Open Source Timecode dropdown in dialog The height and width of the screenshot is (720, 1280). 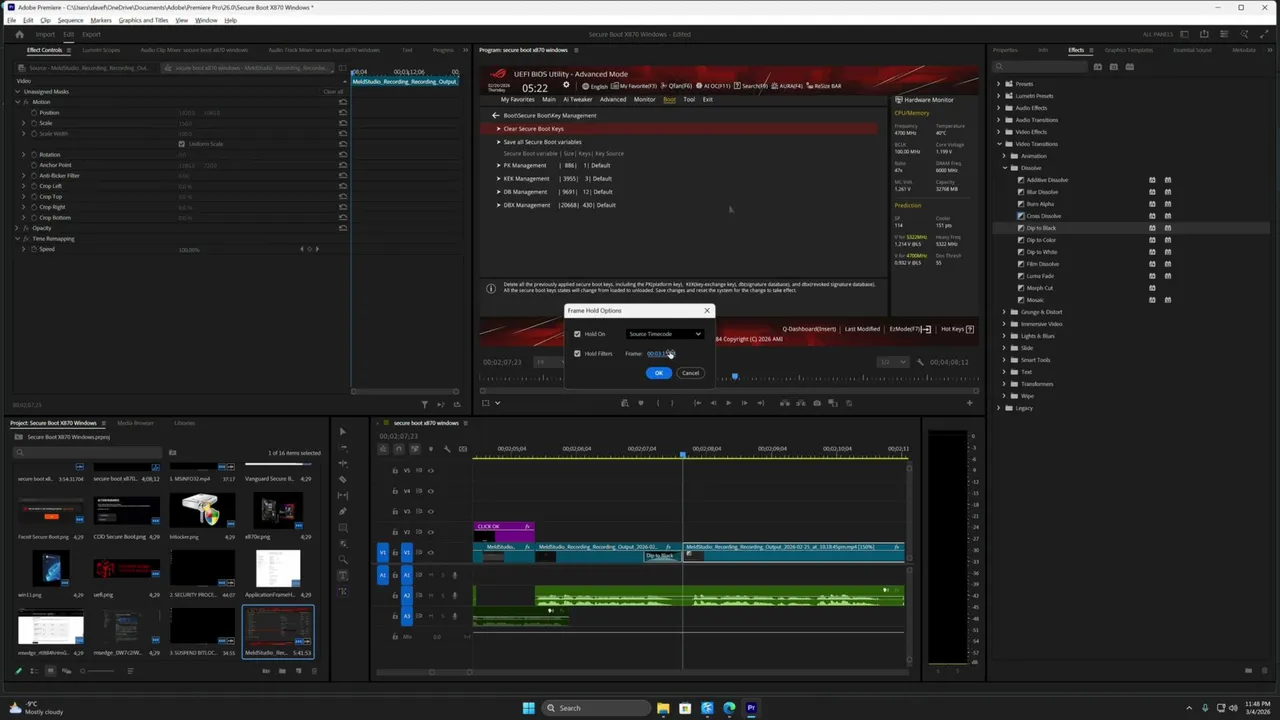tap(666, 334)
